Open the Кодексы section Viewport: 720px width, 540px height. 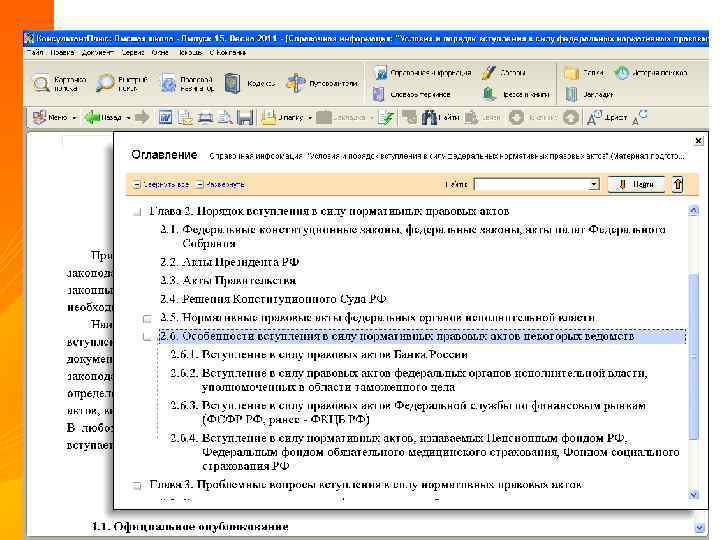coord(251,84)
